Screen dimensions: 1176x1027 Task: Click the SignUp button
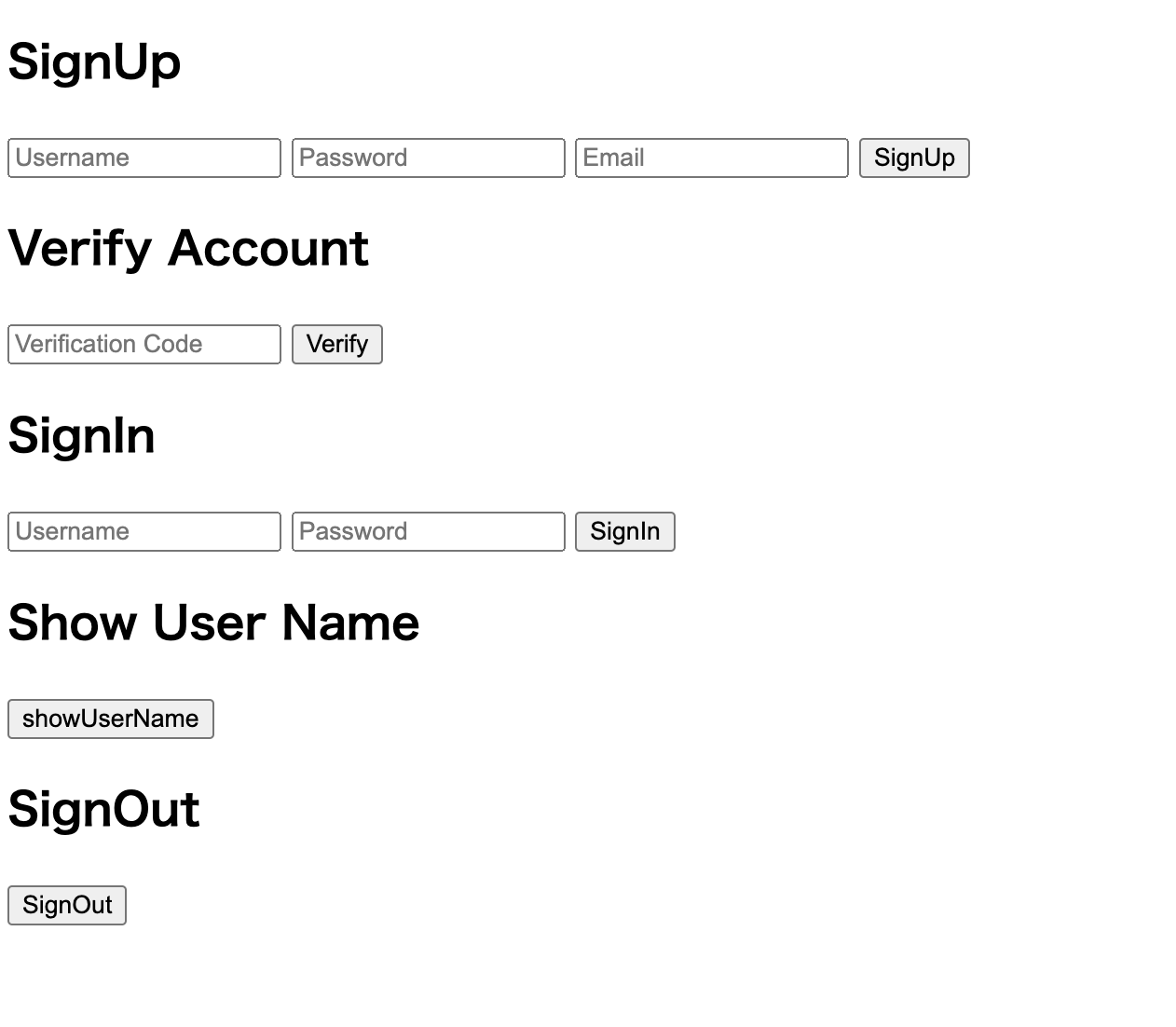point(912,158)
